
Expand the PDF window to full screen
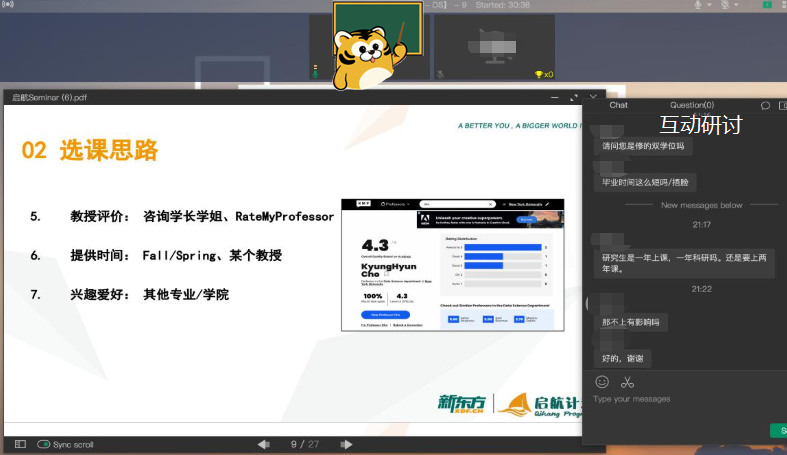point(574,97)
